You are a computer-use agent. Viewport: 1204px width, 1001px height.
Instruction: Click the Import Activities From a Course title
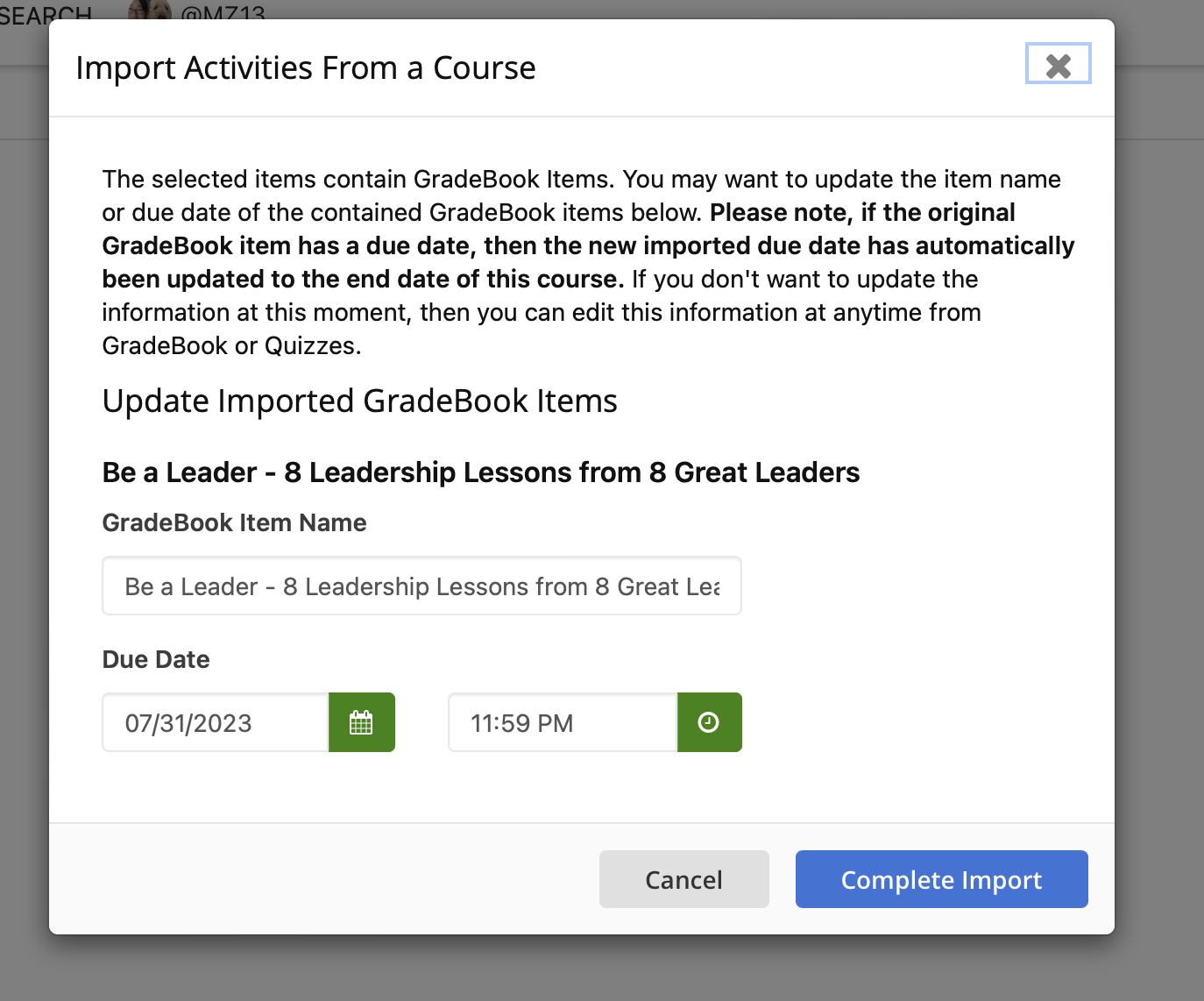tap(306, 67)
